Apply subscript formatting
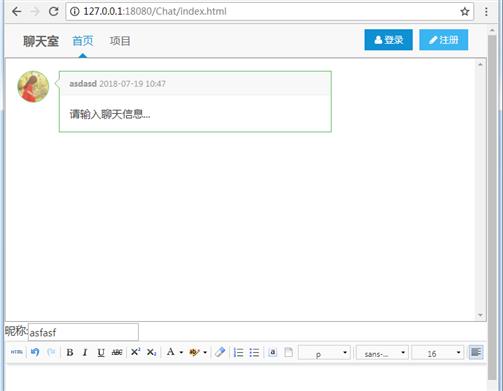The image size is (503, 391). coord(151,352)
